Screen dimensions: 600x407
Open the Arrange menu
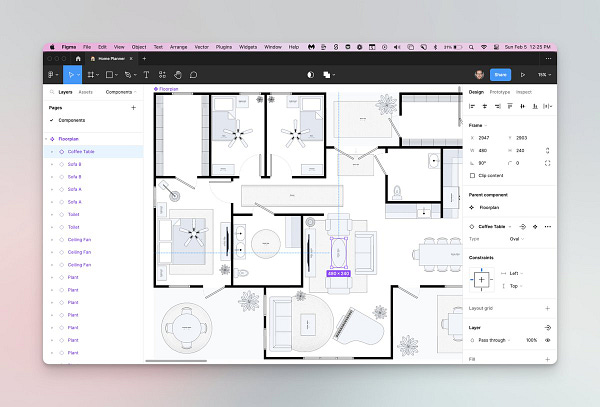click(x=178, y=47)
